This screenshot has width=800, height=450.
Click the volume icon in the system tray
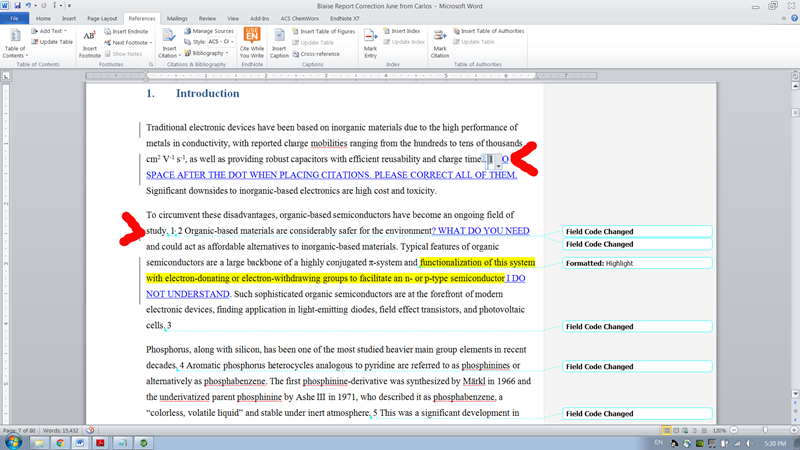point(748,443)
